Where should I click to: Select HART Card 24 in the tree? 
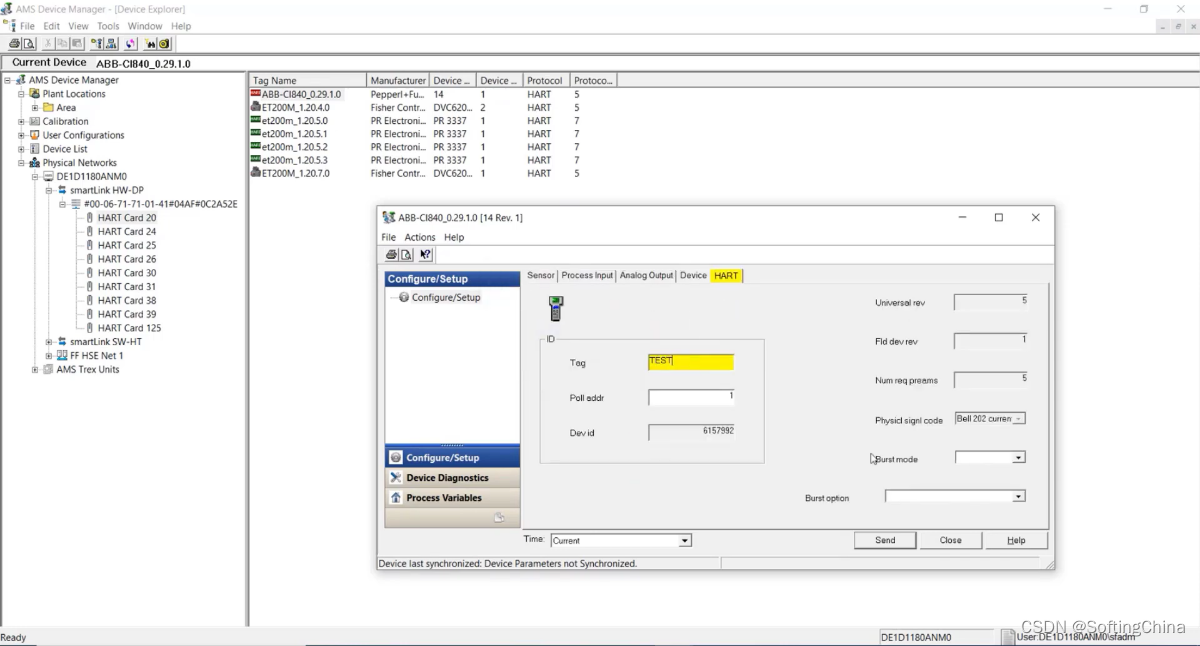[x=127, y=231]
